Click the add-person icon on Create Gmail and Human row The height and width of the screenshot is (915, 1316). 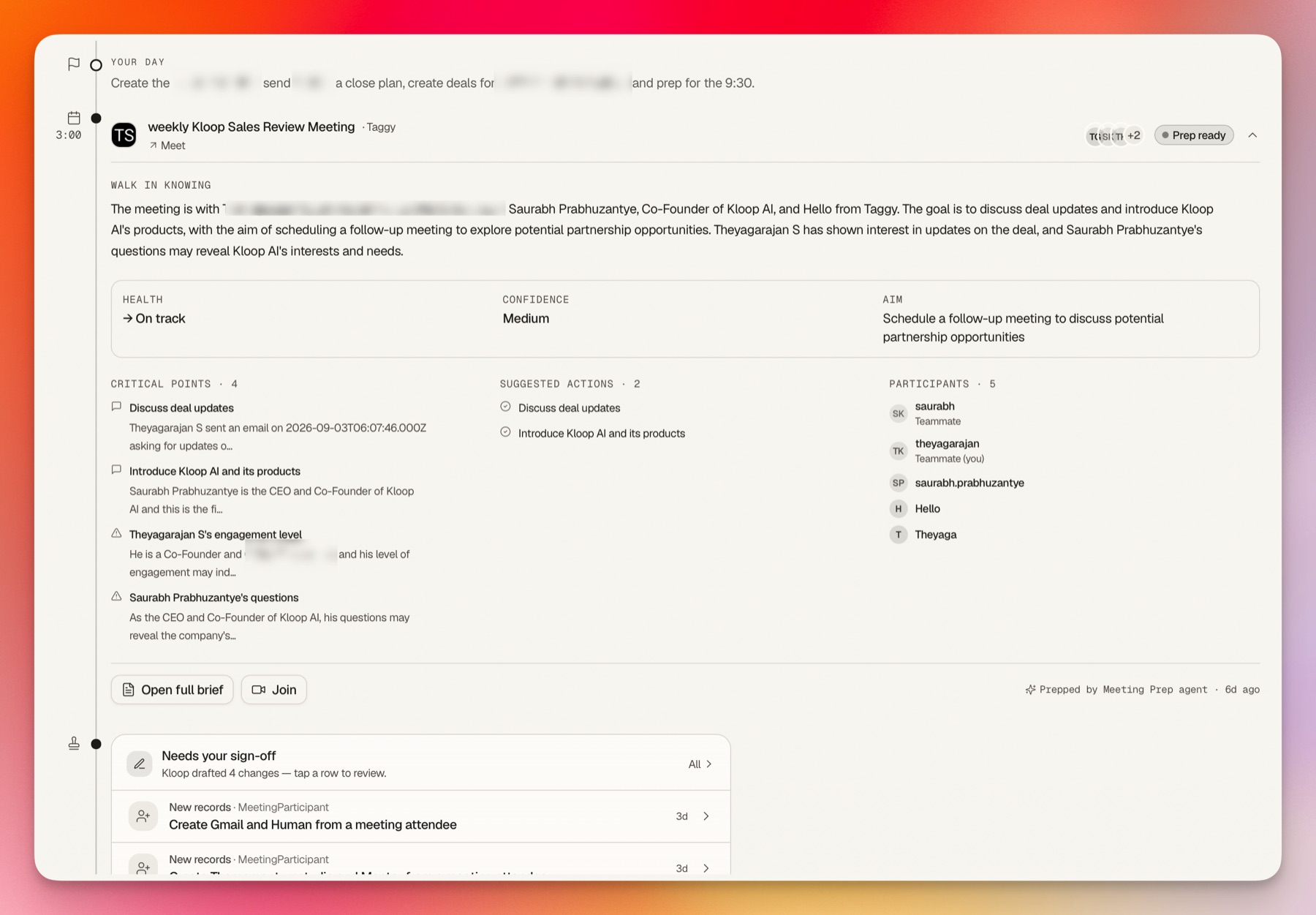pos(143,816)
